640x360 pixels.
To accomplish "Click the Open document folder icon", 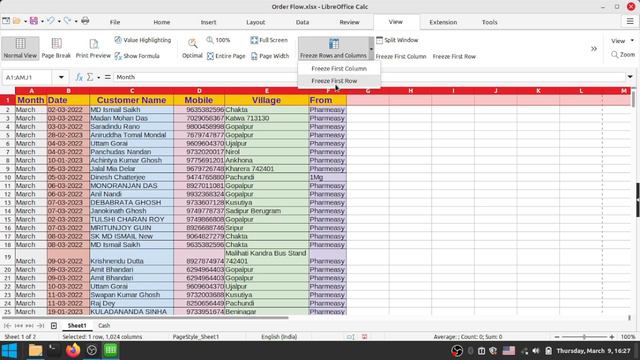I will 17,20.
